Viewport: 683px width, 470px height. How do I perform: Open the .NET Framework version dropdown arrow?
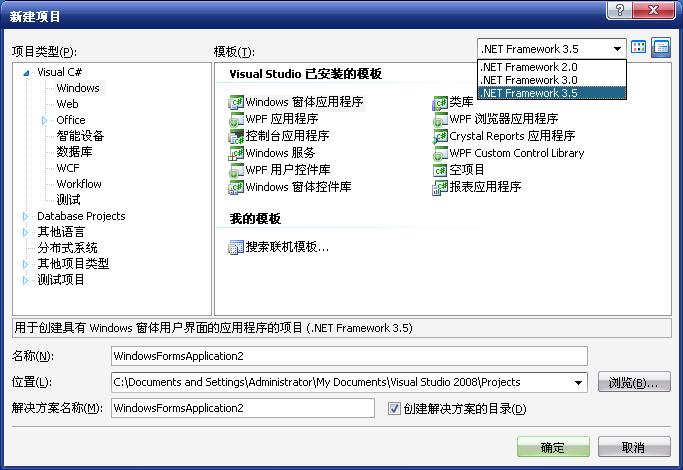[617, 49]
